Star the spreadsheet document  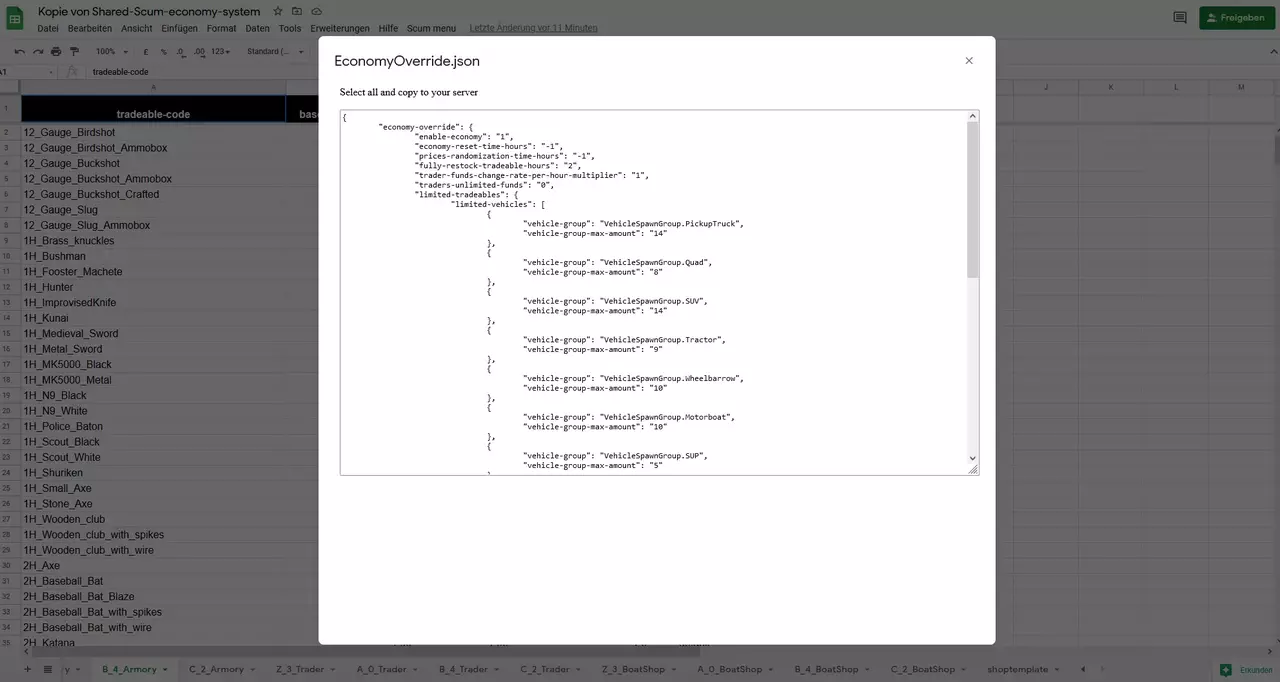tap(279, 11)
